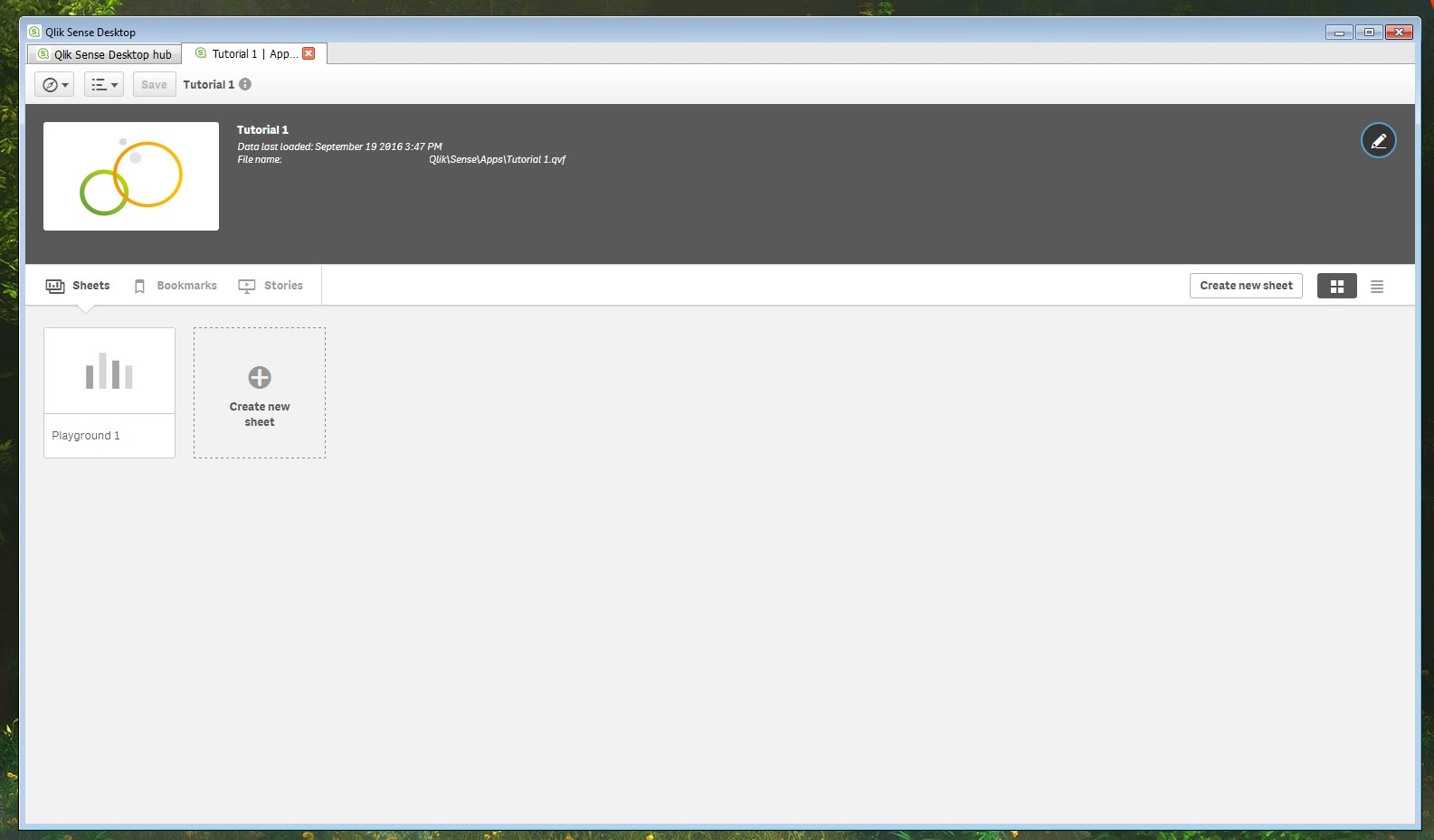Switch to the Stories tab
Screen dimensions: 1434x840
coord(271,286)
